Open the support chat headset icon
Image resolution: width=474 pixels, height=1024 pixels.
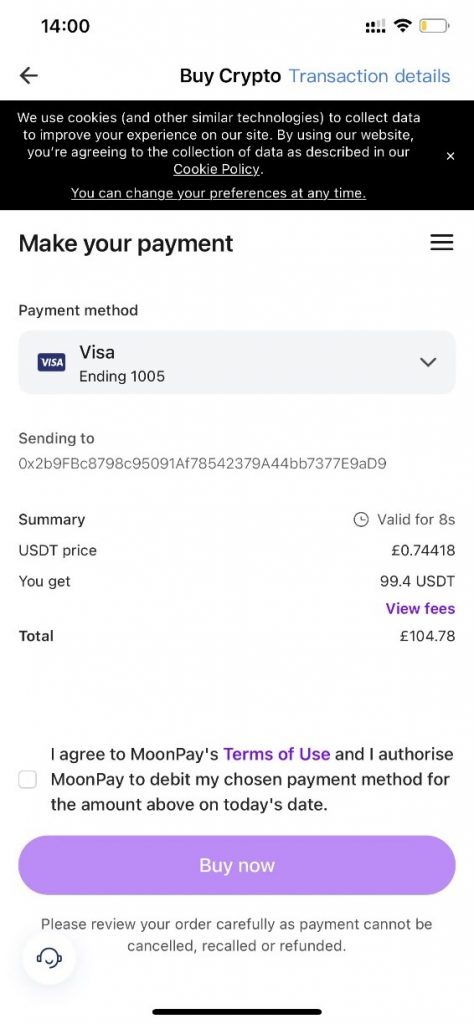[49, 958]
